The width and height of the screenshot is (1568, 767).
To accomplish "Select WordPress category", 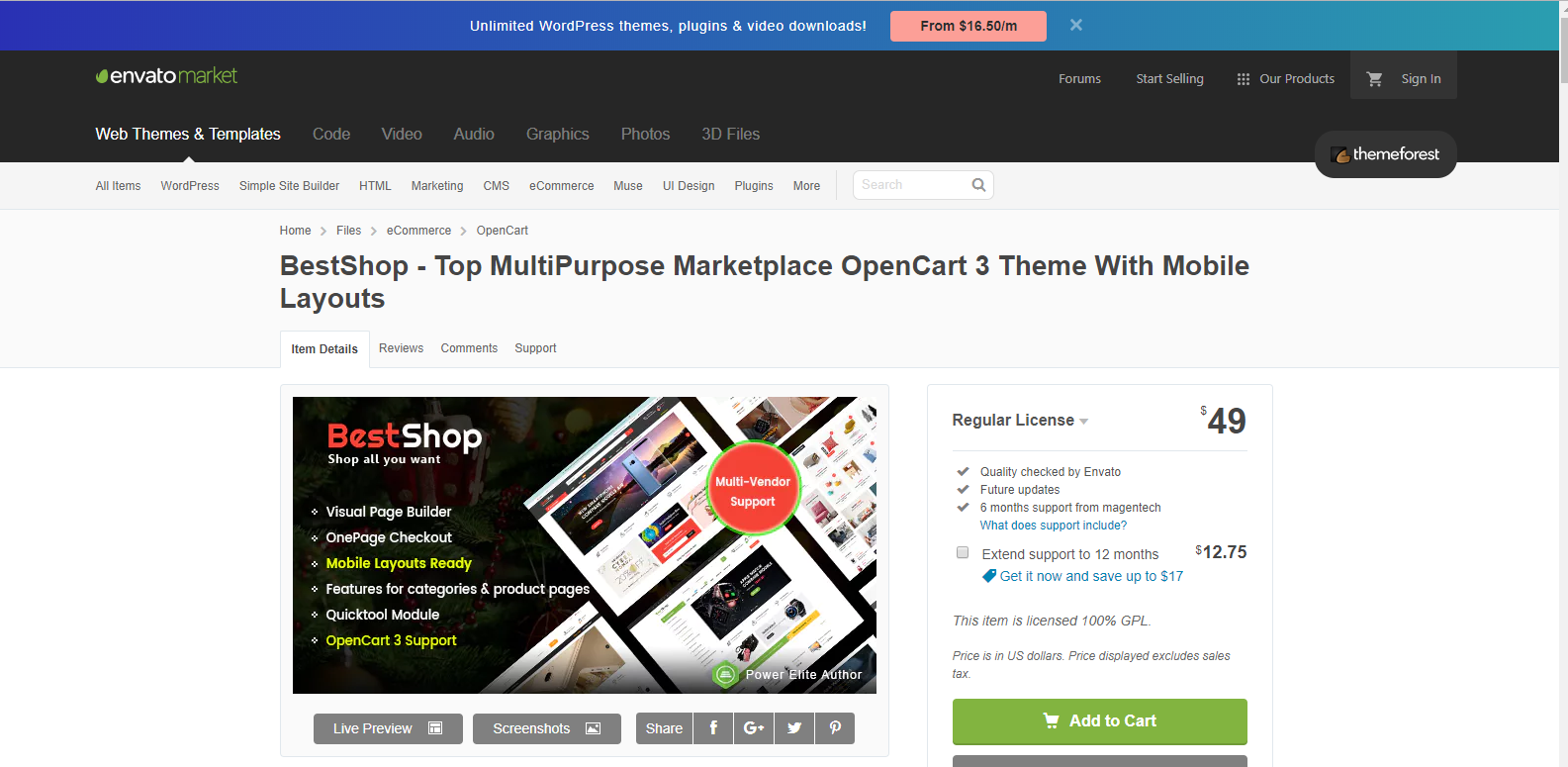I will coord(190,186).
